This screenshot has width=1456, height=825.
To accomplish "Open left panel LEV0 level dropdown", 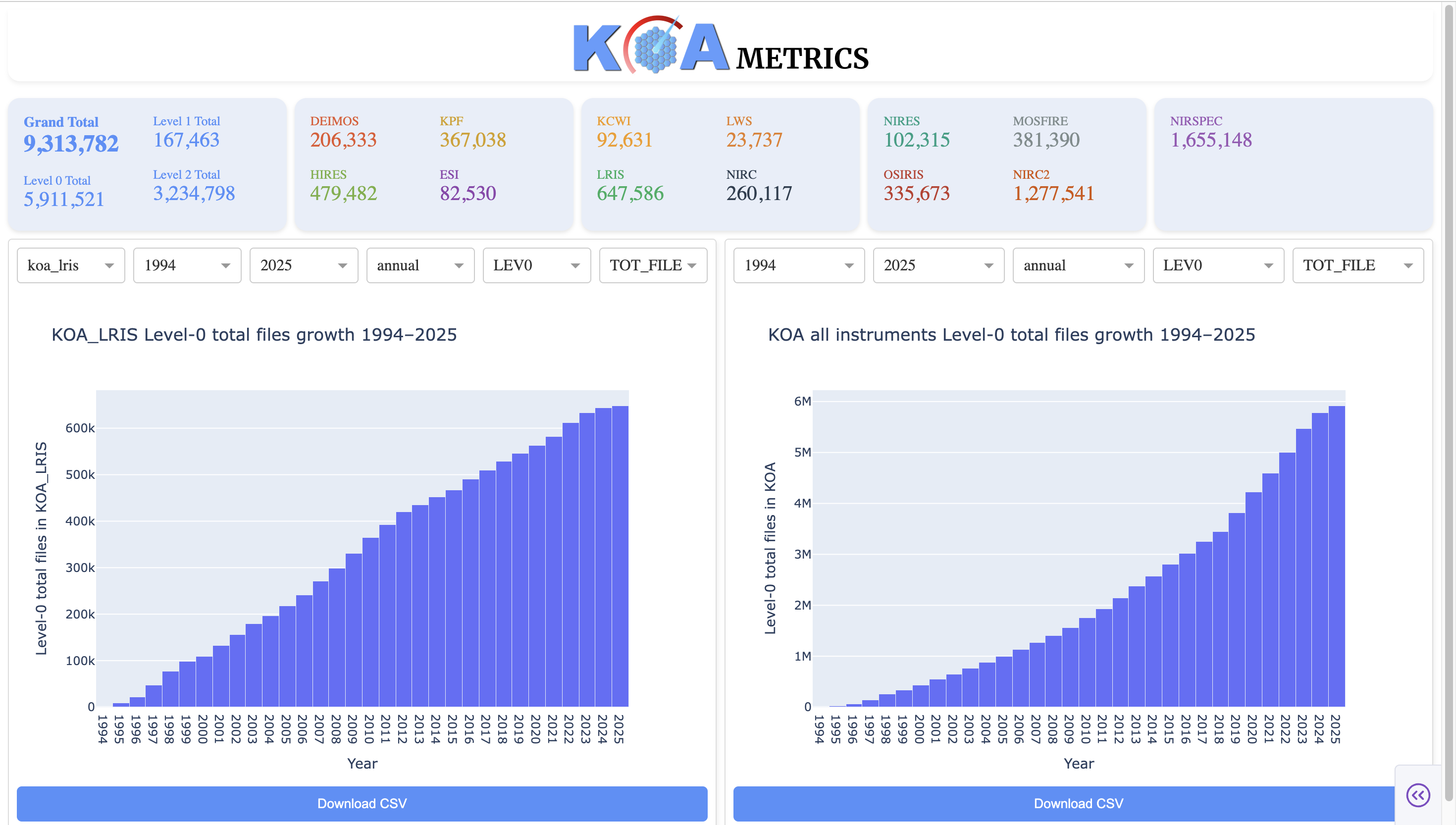I will coord(536,265).
